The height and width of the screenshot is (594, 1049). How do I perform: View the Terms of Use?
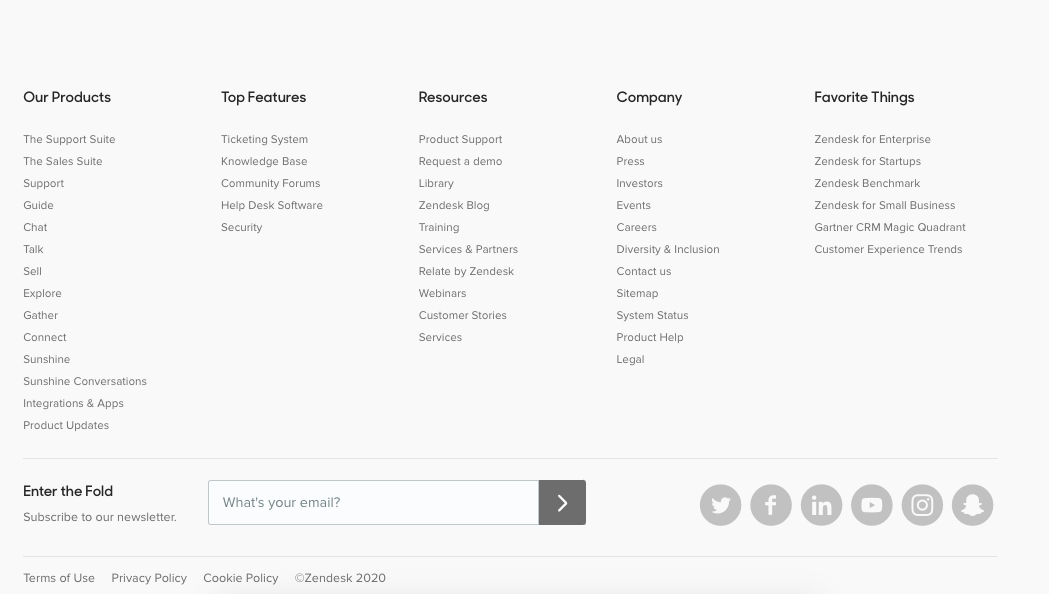[58, 578]
